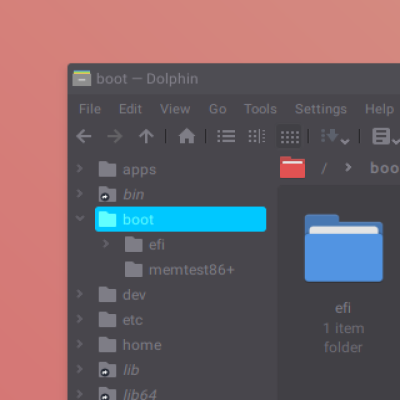Expand the dev folder in the tree
The height and width of the screenshot is (400, 400).
(x=80, y=294)
